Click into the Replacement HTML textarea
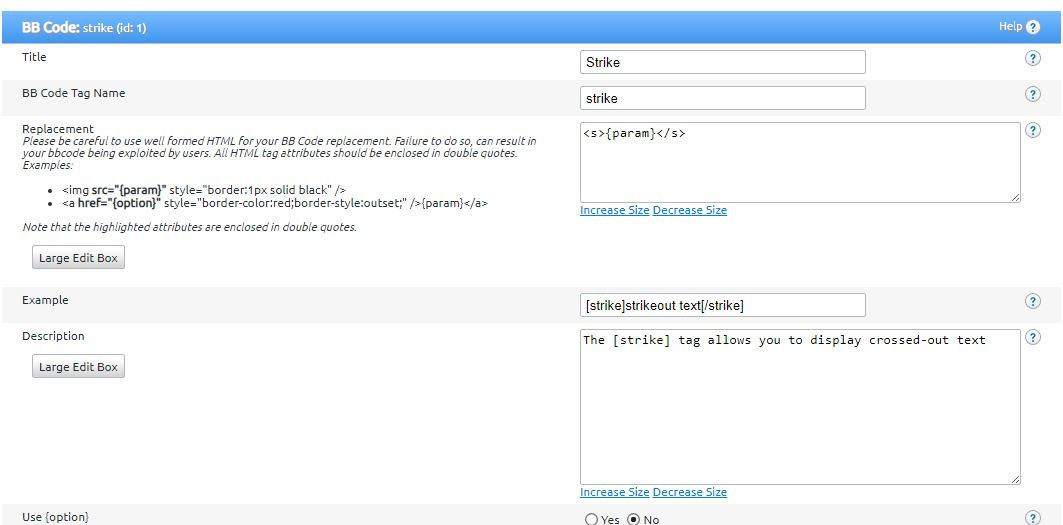 click(x=800, y=163)
